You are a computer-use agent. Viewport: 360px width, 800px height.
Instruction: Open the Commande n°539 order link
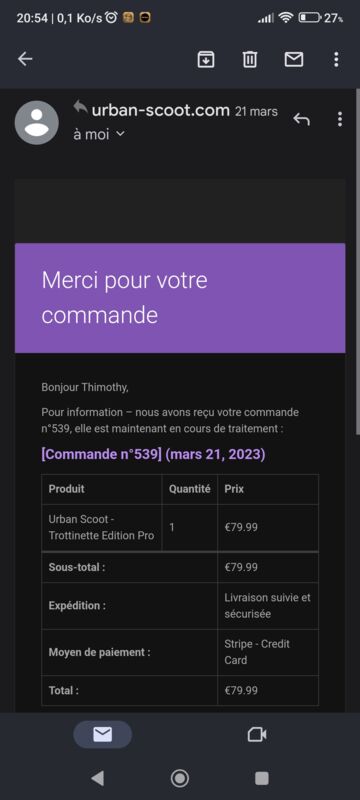click(153, 454)
